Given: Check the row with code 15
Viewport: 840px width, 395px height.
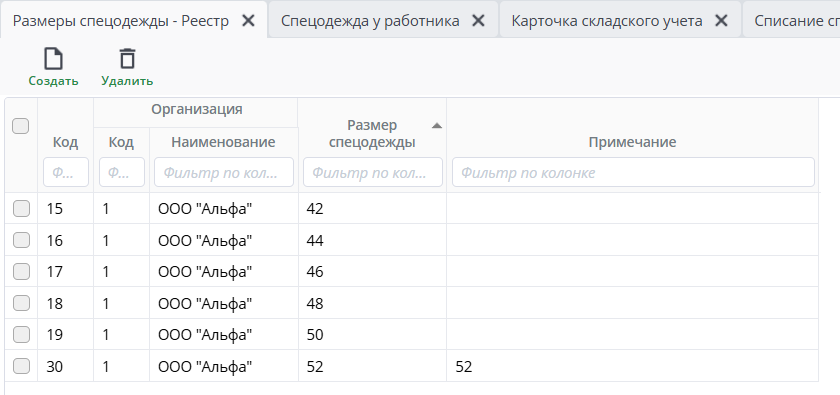Looking at the screenshot, I should pos(21,208).
